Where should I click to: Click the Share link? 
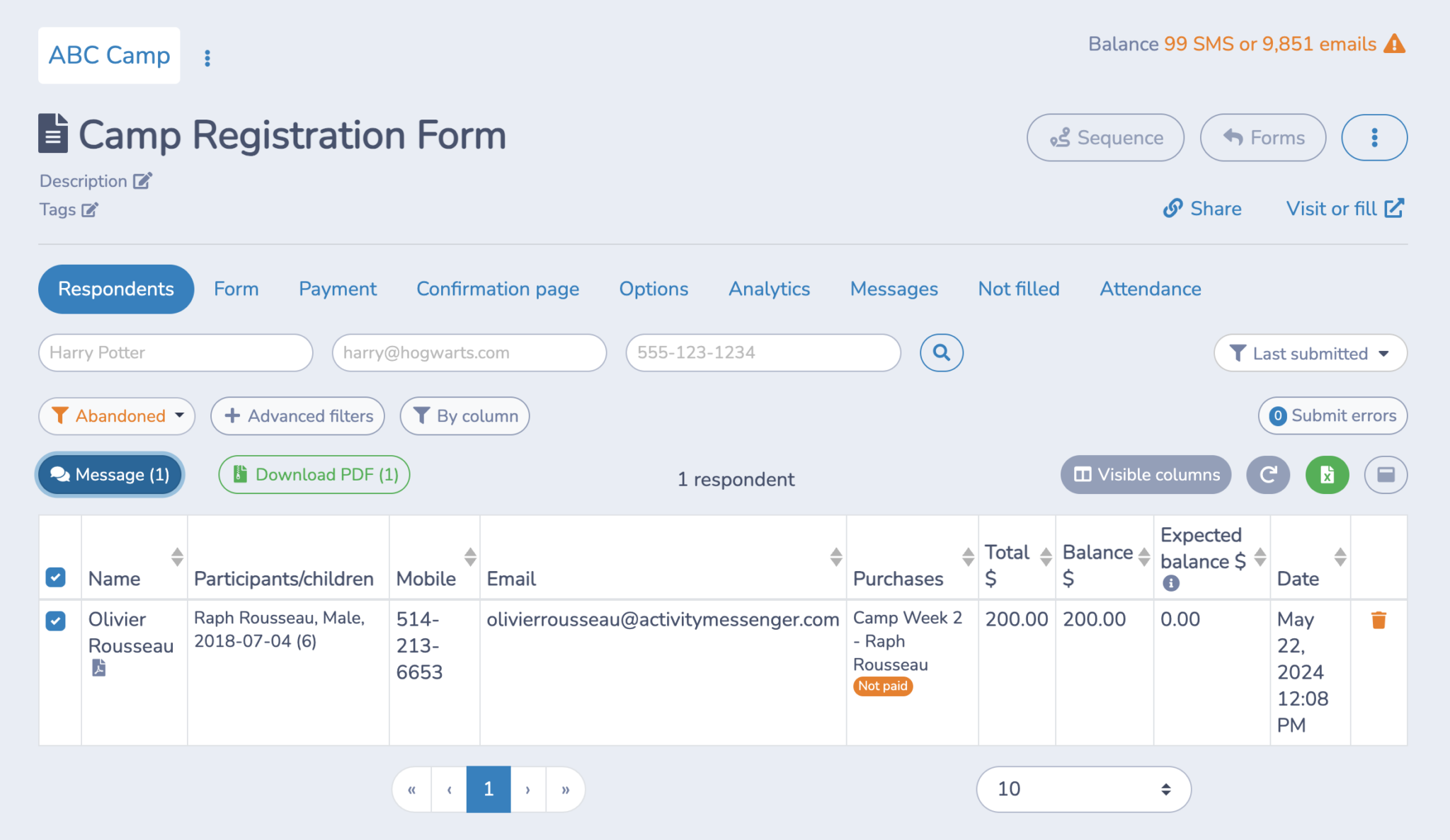[x=1202, y=209]
